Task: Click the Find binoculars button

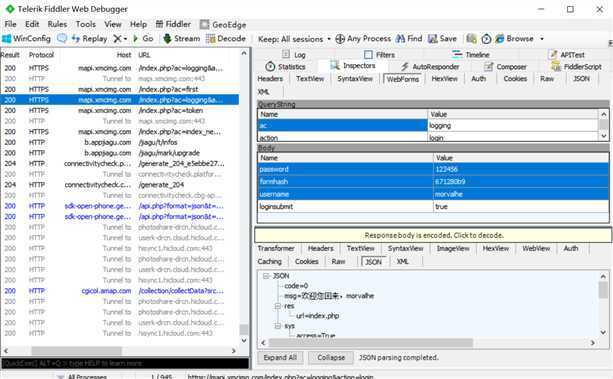Action: click(409, 38)
